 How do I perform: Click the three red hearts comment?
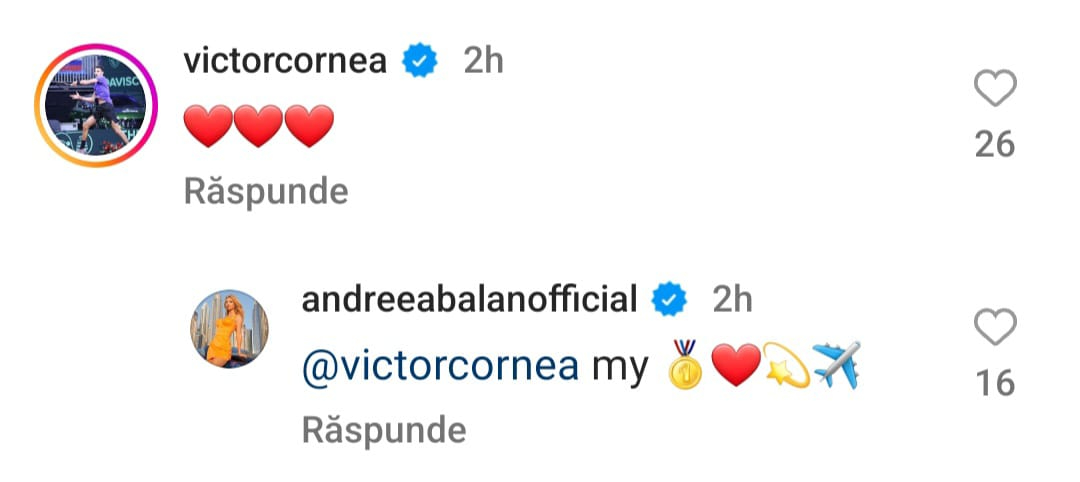pos(259,127)
